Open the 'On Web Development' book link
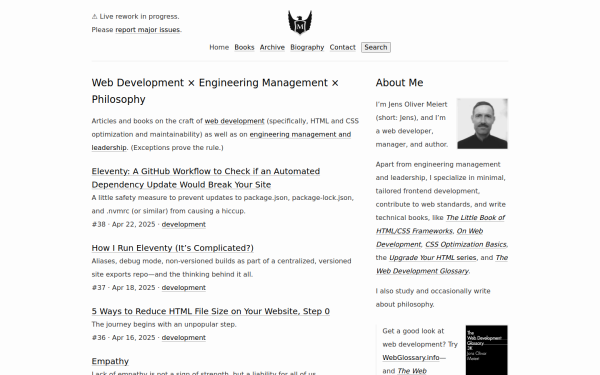 pos(429,238)
